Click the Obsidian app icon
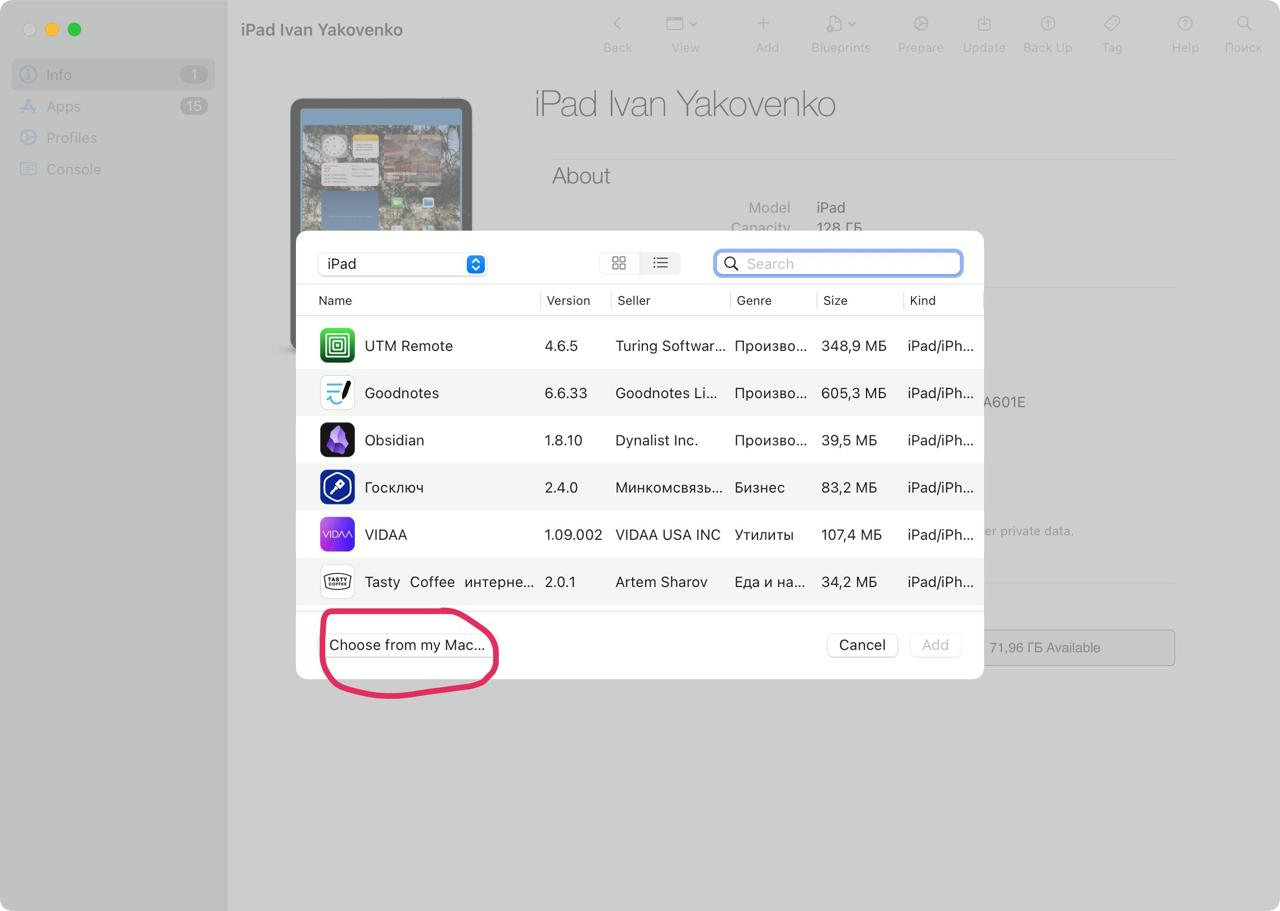 (337, 440)
